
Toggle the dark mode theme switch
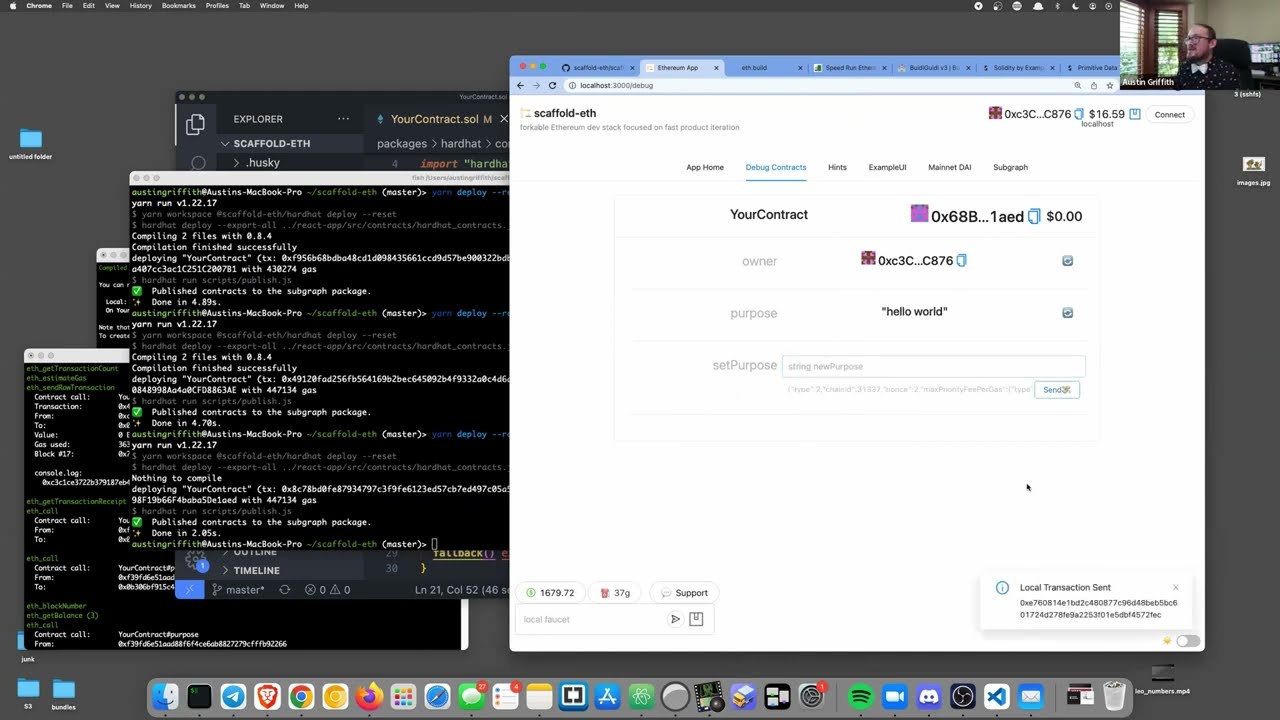coord(1187,641)
